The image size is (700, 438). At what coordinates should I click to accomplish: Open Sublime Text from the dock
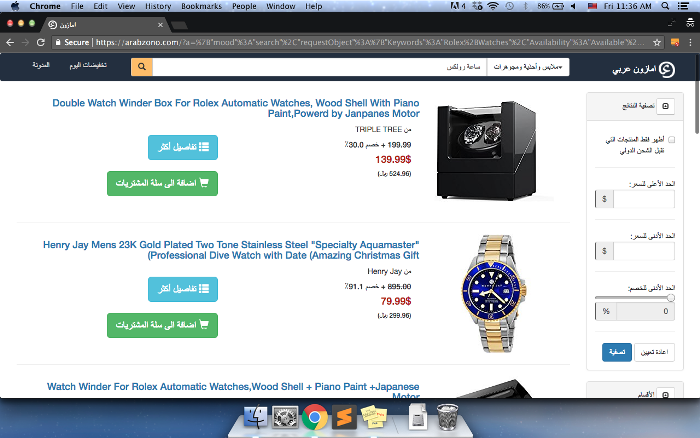344,417
